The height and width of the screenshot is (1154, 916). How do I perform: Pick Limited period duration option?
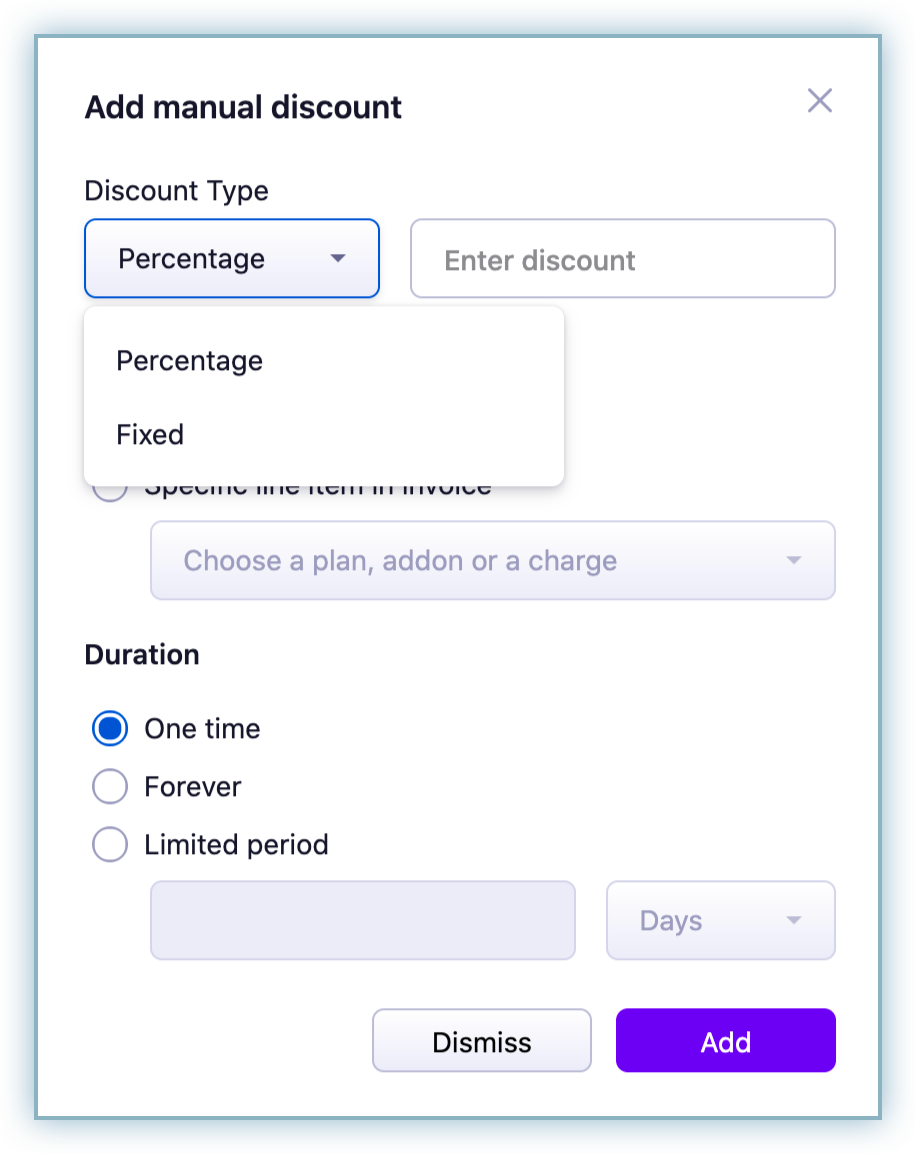[110, 844]
